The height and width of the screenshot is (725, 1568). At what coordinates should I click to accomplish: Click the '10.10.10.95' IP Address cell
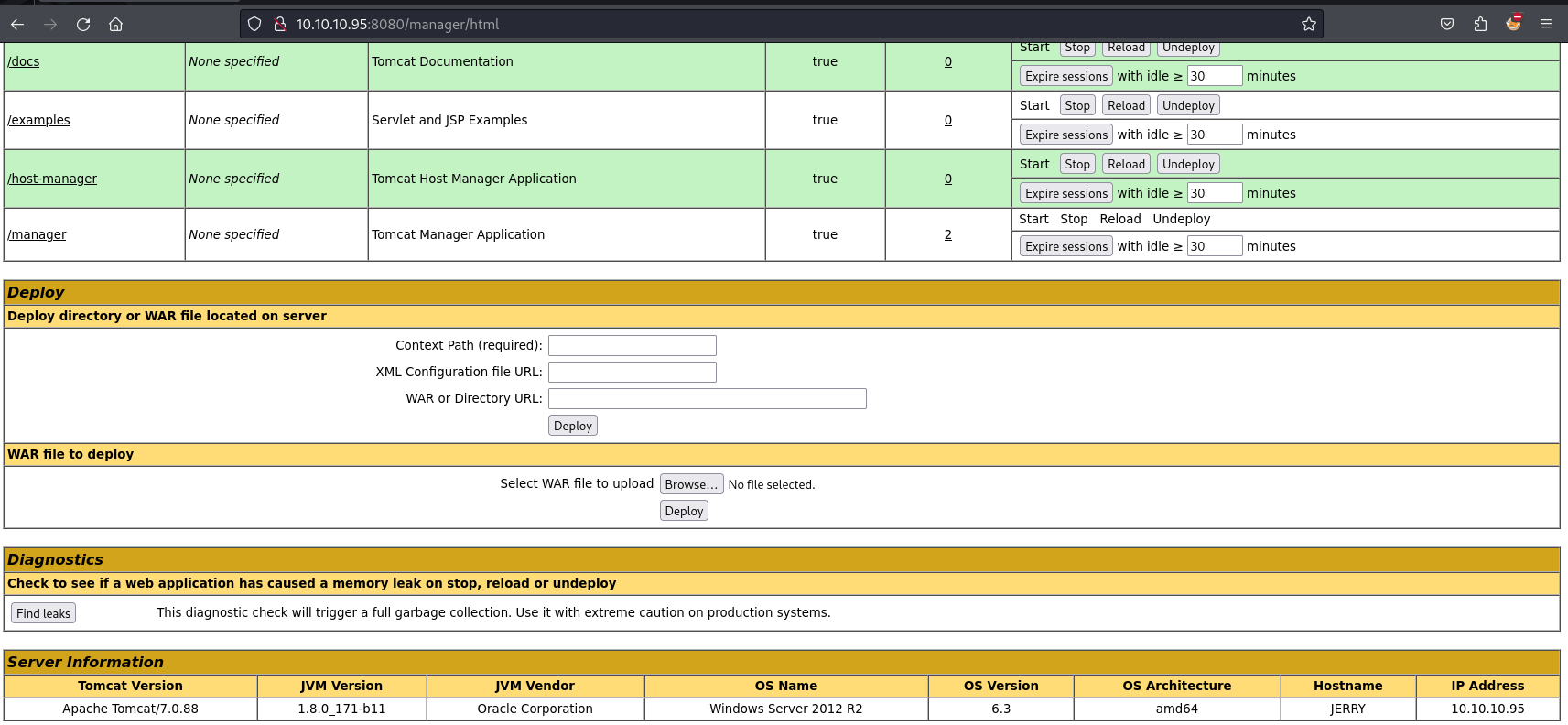click(x=1487, y=709)
